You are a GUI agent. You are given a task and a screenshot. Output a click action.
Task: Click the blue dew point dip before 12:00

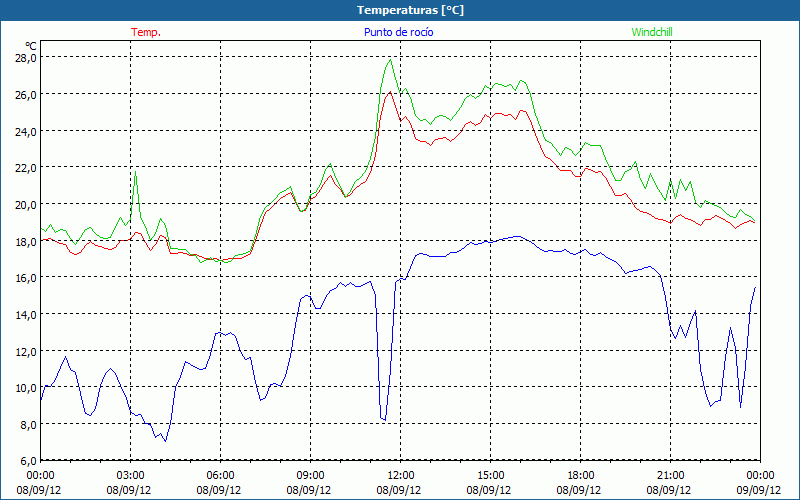tap(383, 419)
